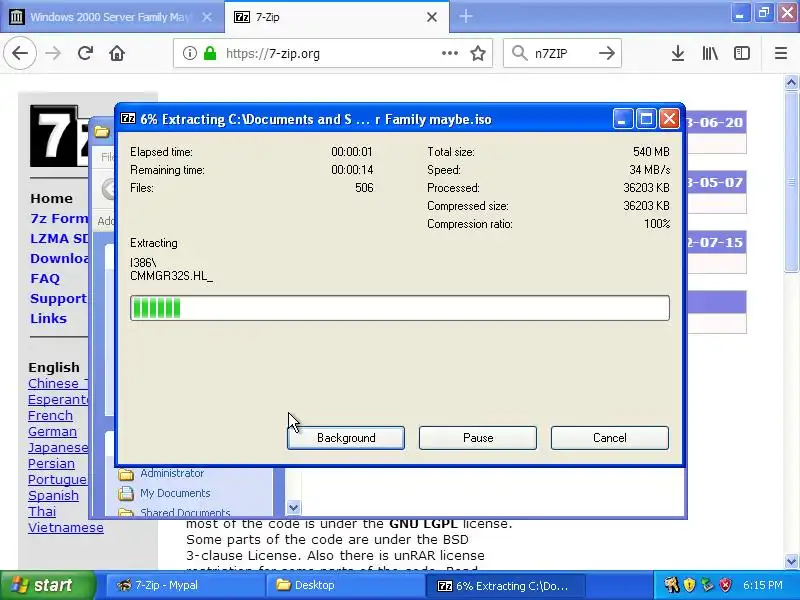Screen dimensions: 800x600
Task: Toggle the browser sidebar icon
Action: pos(742,53)
